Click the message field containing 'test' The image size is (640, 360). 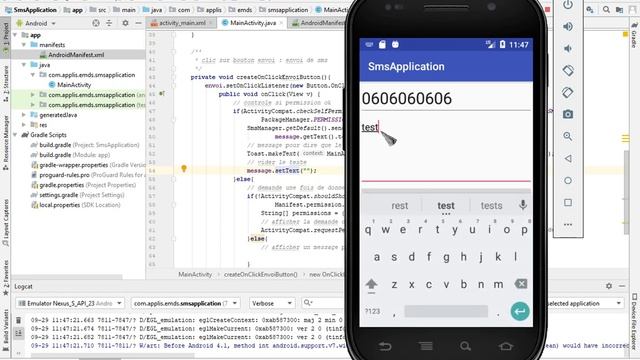coord(446,150)
